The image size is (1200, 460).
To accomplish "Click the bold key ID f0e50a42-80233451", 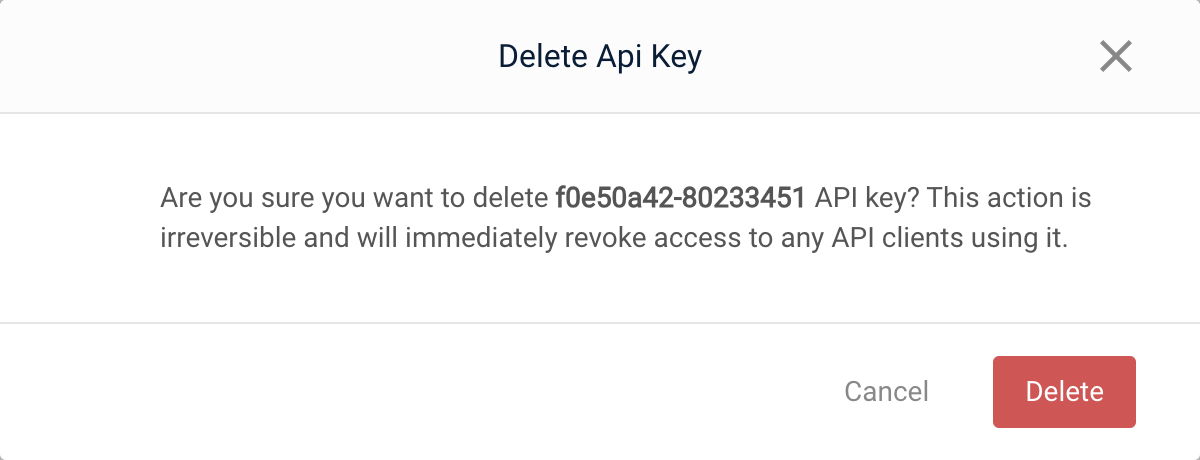I will click(x=680, y=198).
